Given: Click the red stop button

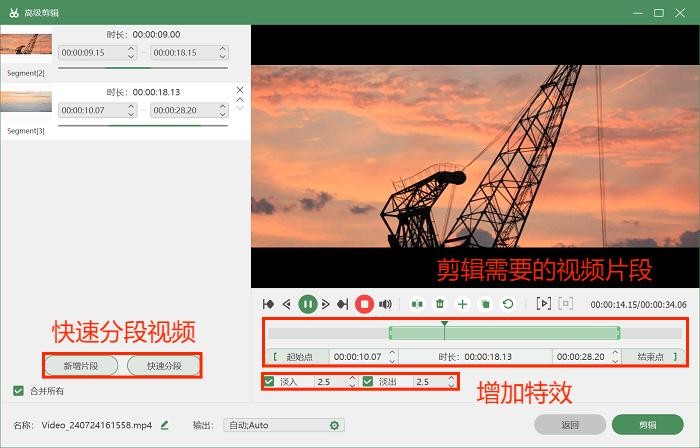Looking at the screenshot, I should [364, 303].
